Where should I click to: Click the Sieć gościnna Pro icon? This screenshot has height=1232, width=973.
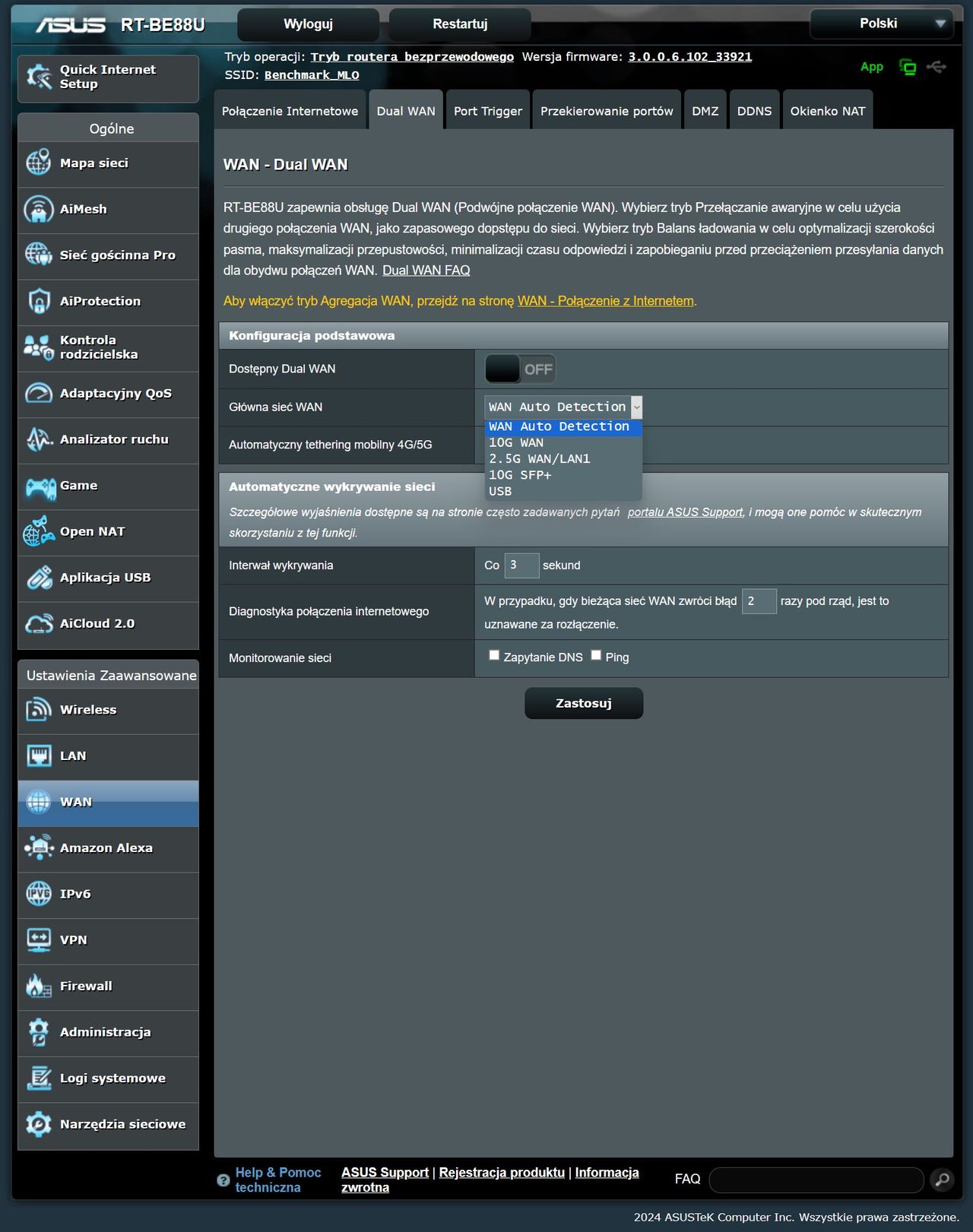(x=39, y=255)
